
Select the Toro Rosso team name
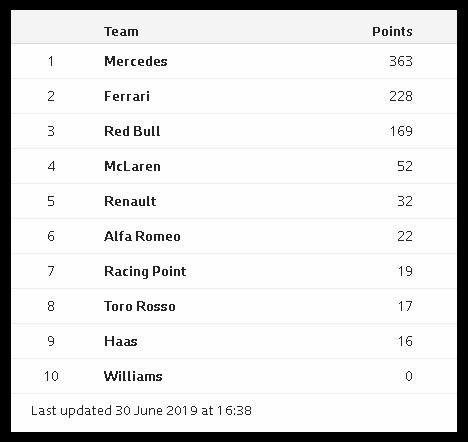point(140,306)
